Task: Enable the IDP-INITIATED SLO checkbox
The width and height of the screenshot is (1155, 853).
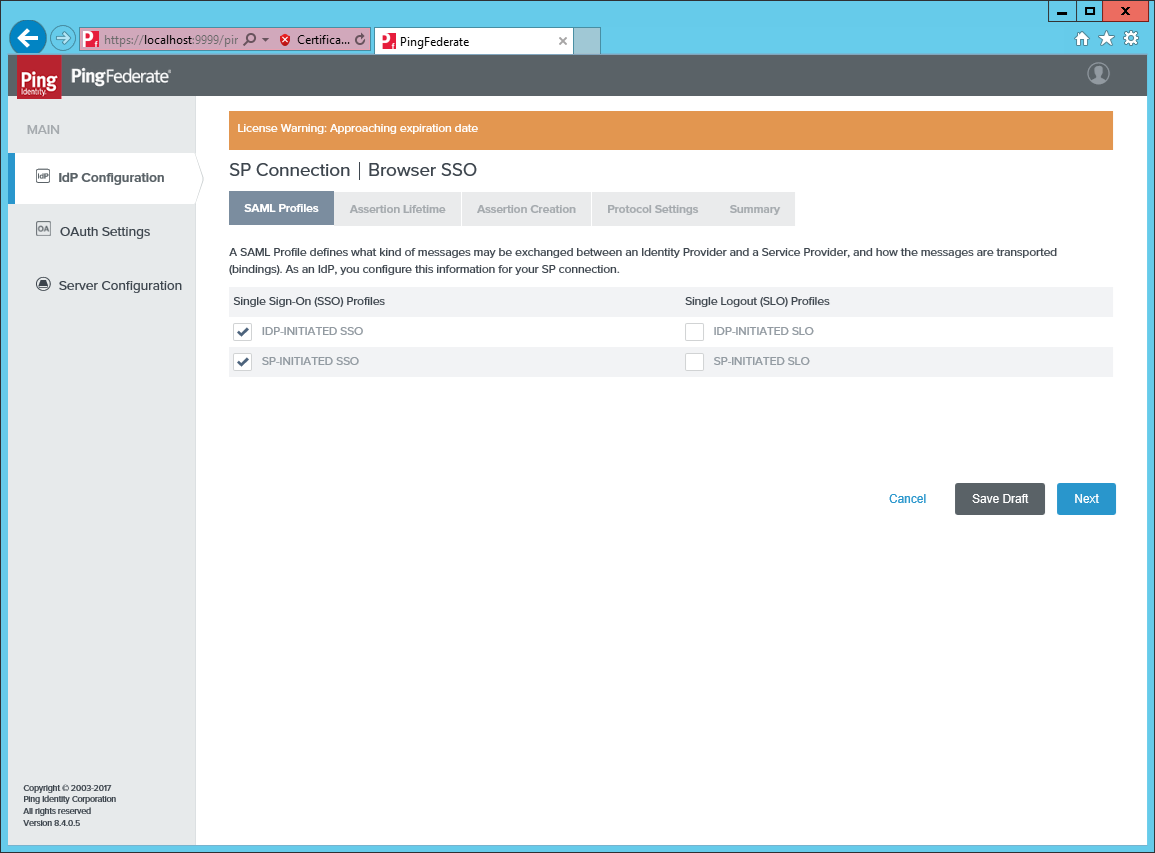Action: [x=695, y=331]
